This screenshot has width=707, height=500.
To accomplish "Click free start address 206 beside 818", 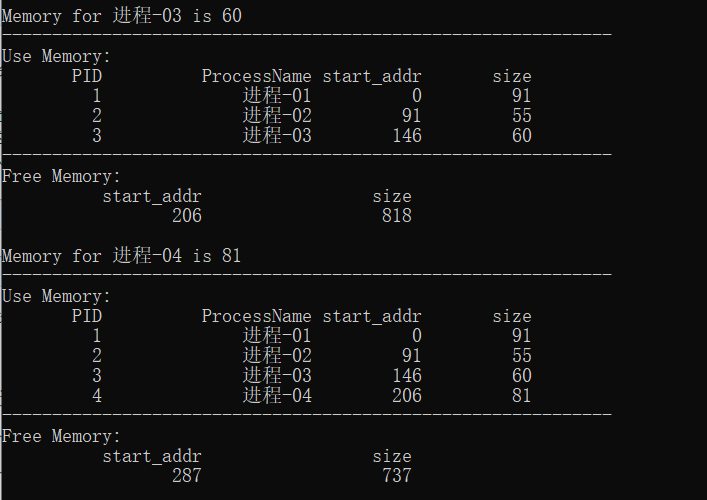I will coord(186,216).
